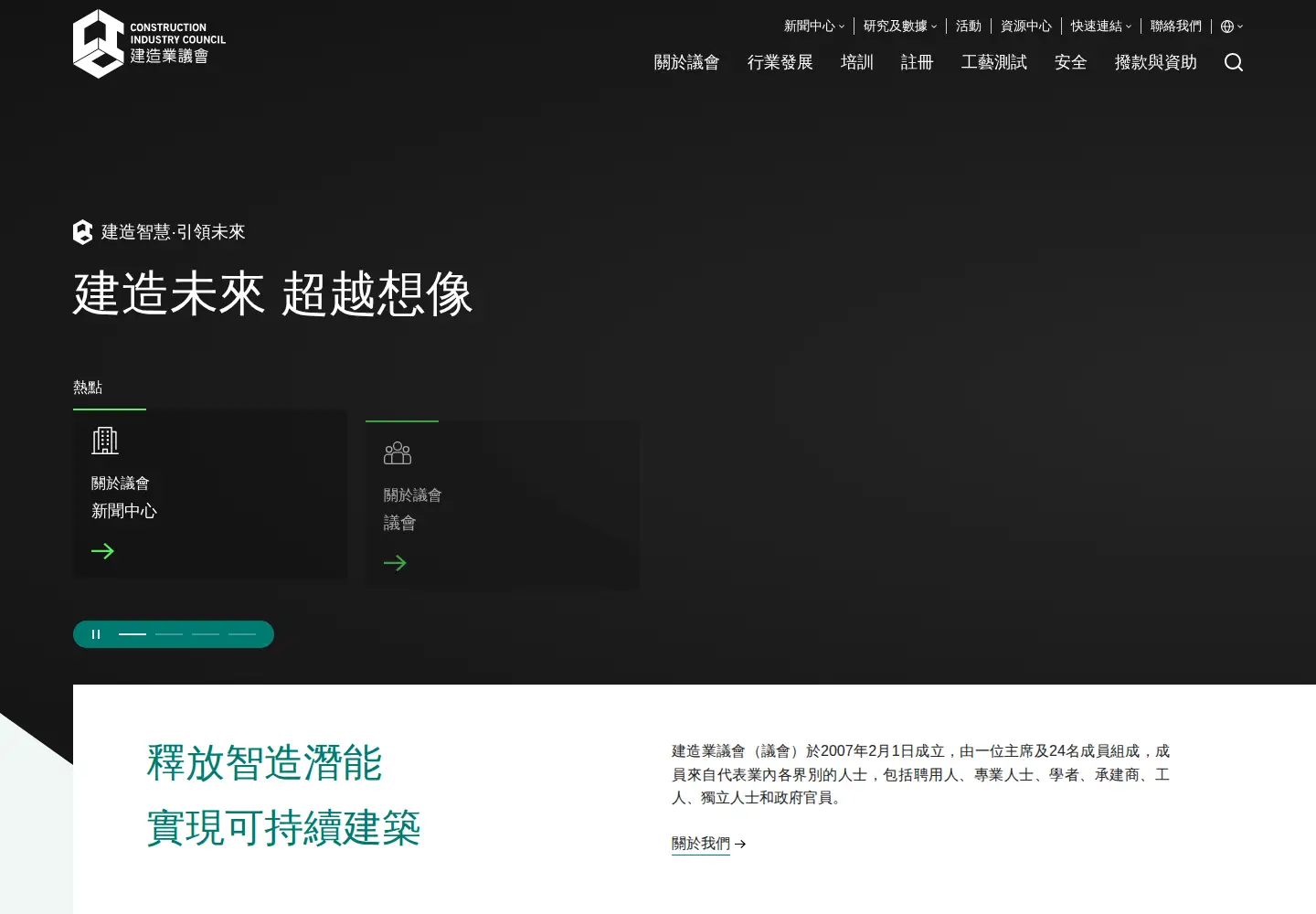Go to second carousel slide indicator
The width and height of the screenshot is (1316, 914).
click(x=169, y=634)
